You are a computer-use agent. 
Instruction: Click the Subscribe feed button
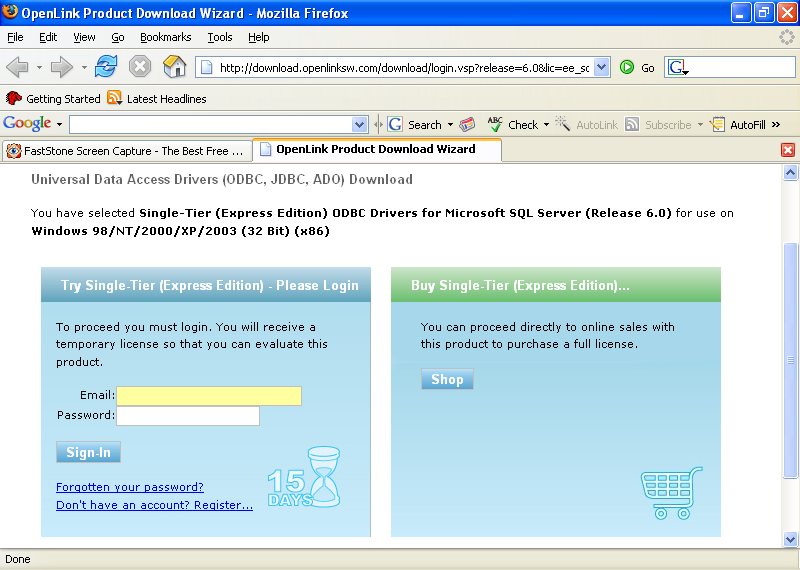(658, 125)
